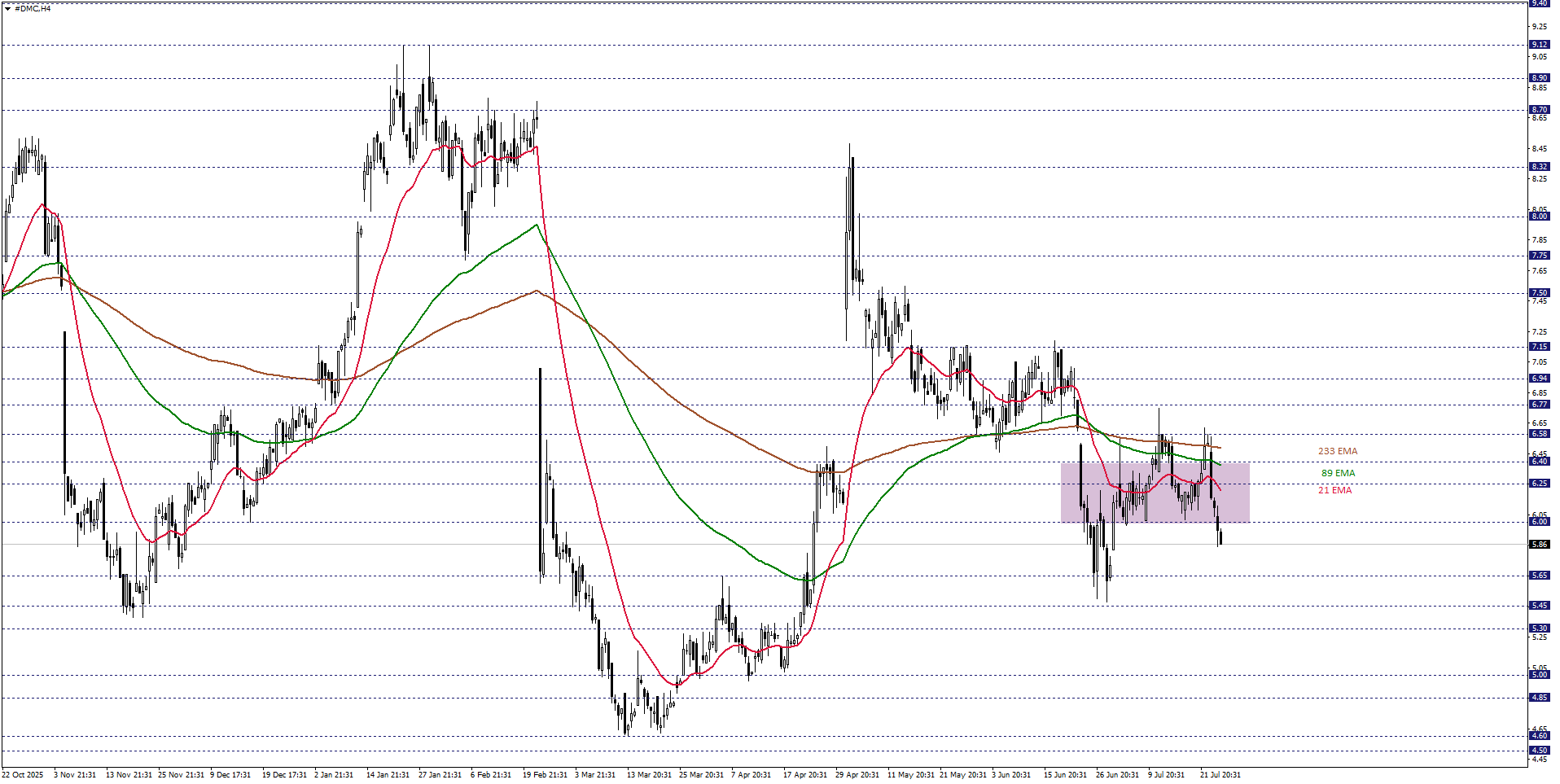Click the current price 5.86 marker
Viewport: 1560px width, 784px height.
[x=1540, y=545]
